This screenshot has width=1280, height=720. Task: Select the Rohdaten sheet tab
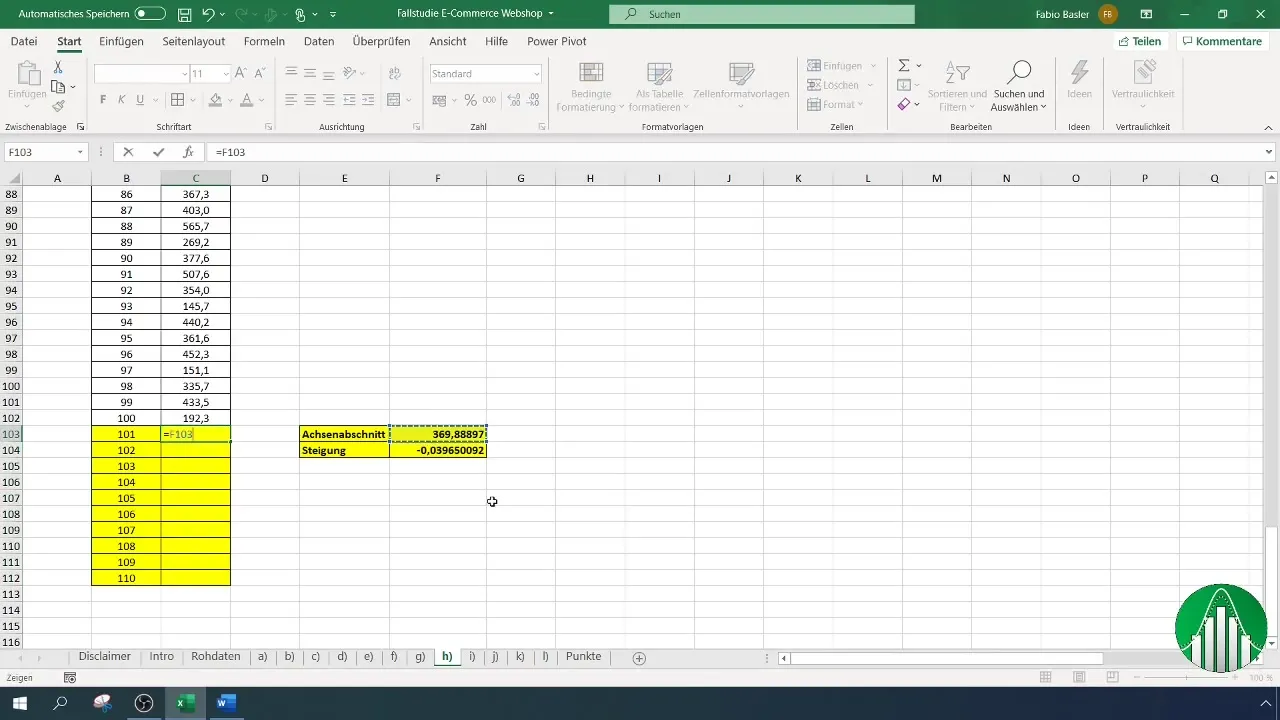(x=216, y=657)
